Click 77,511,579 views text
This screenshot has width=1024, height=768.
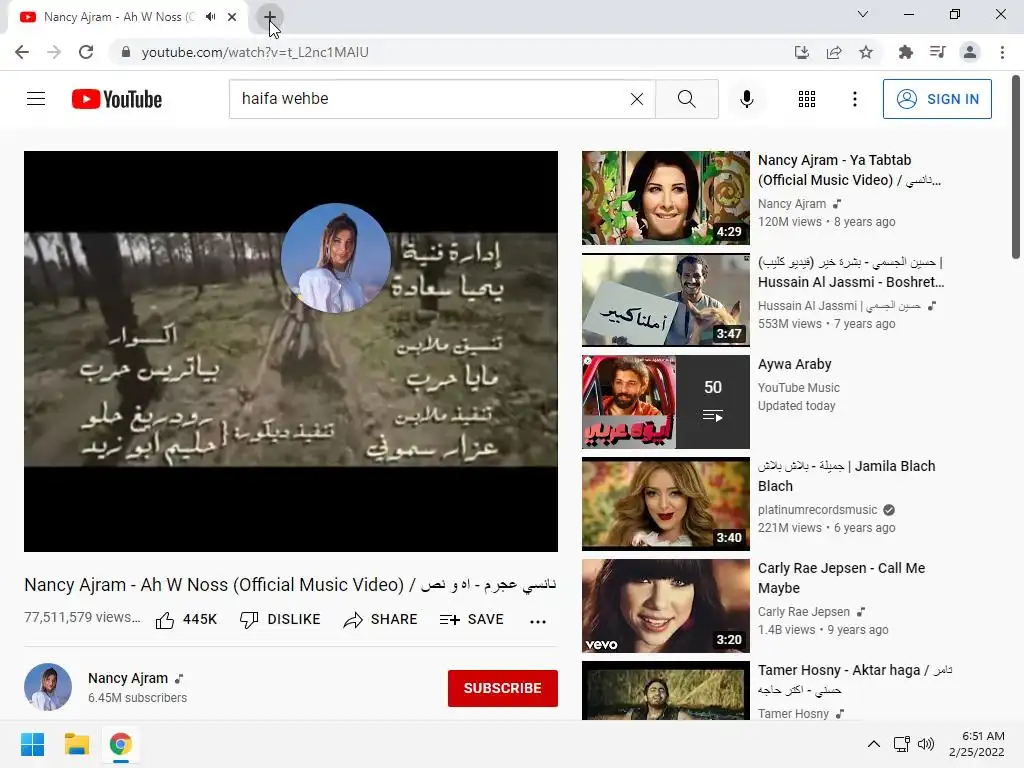[82, 617]
